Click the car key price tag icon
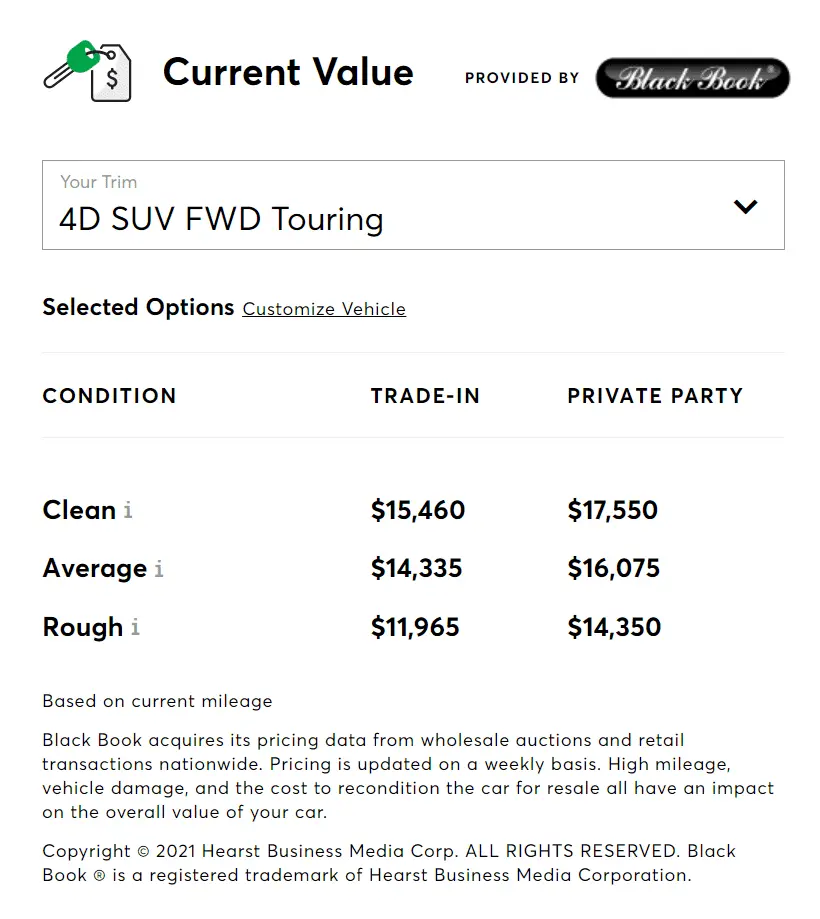This screenshot has height=919, width=820. pyautogui.click(x=88, y=72)
